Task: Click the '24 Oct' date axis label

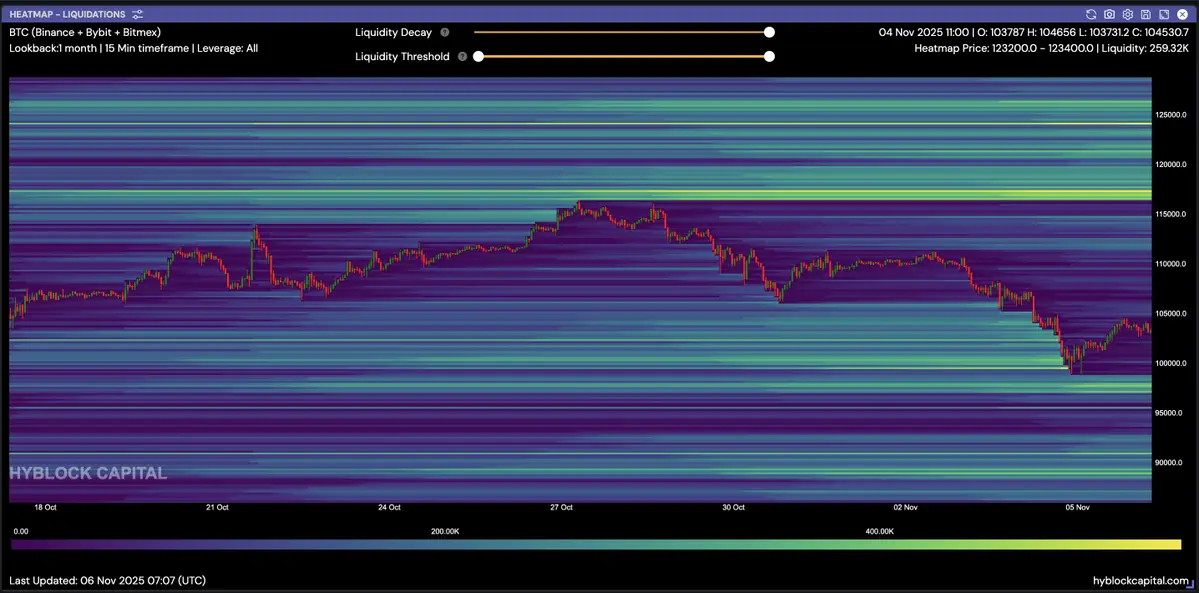Action: pos(389,507)
